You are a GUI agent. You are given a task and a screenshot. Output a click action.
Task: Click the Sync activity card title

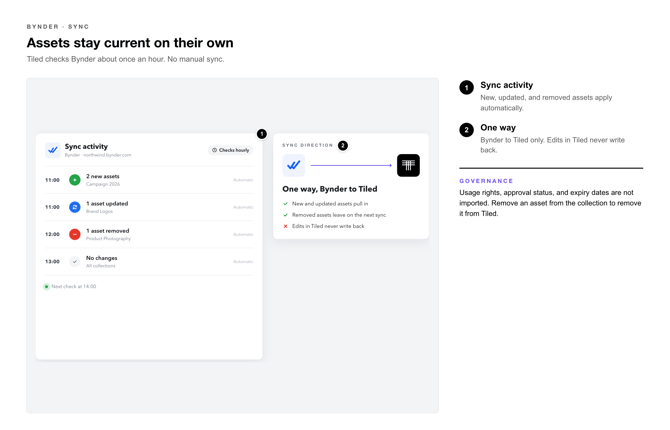86,146
